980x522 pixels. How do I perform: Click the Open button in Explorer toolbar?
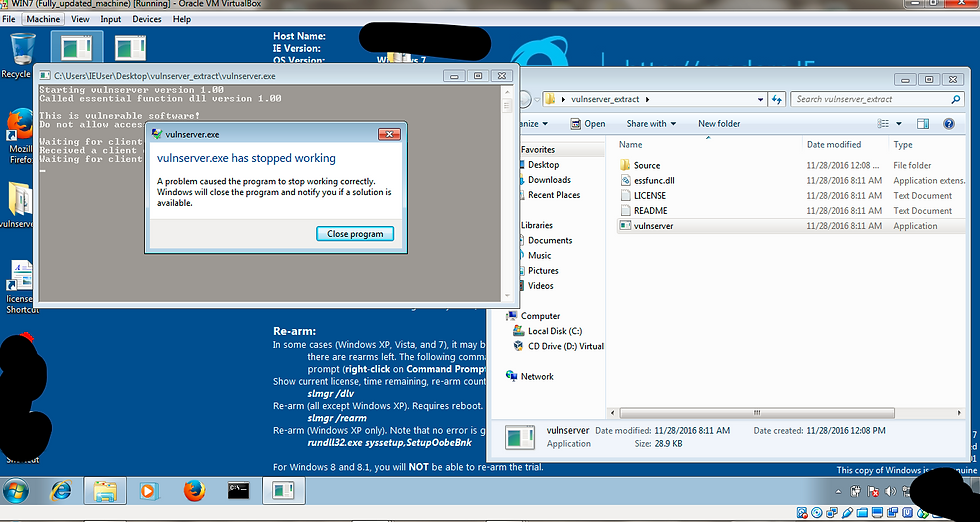click(x=588, y=124)
